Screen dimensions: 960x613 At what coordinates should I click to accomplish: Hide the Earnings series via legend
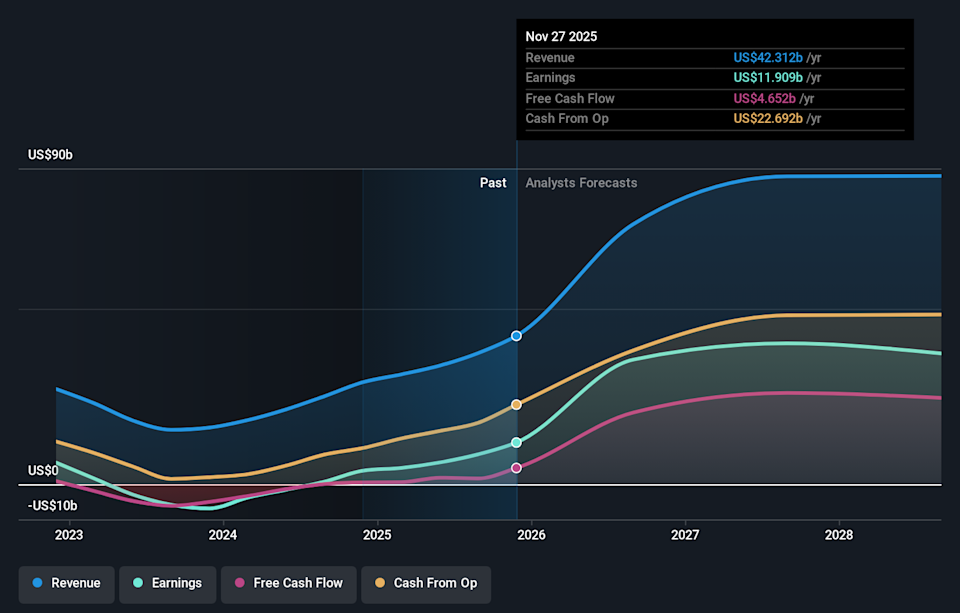point(167,583)
